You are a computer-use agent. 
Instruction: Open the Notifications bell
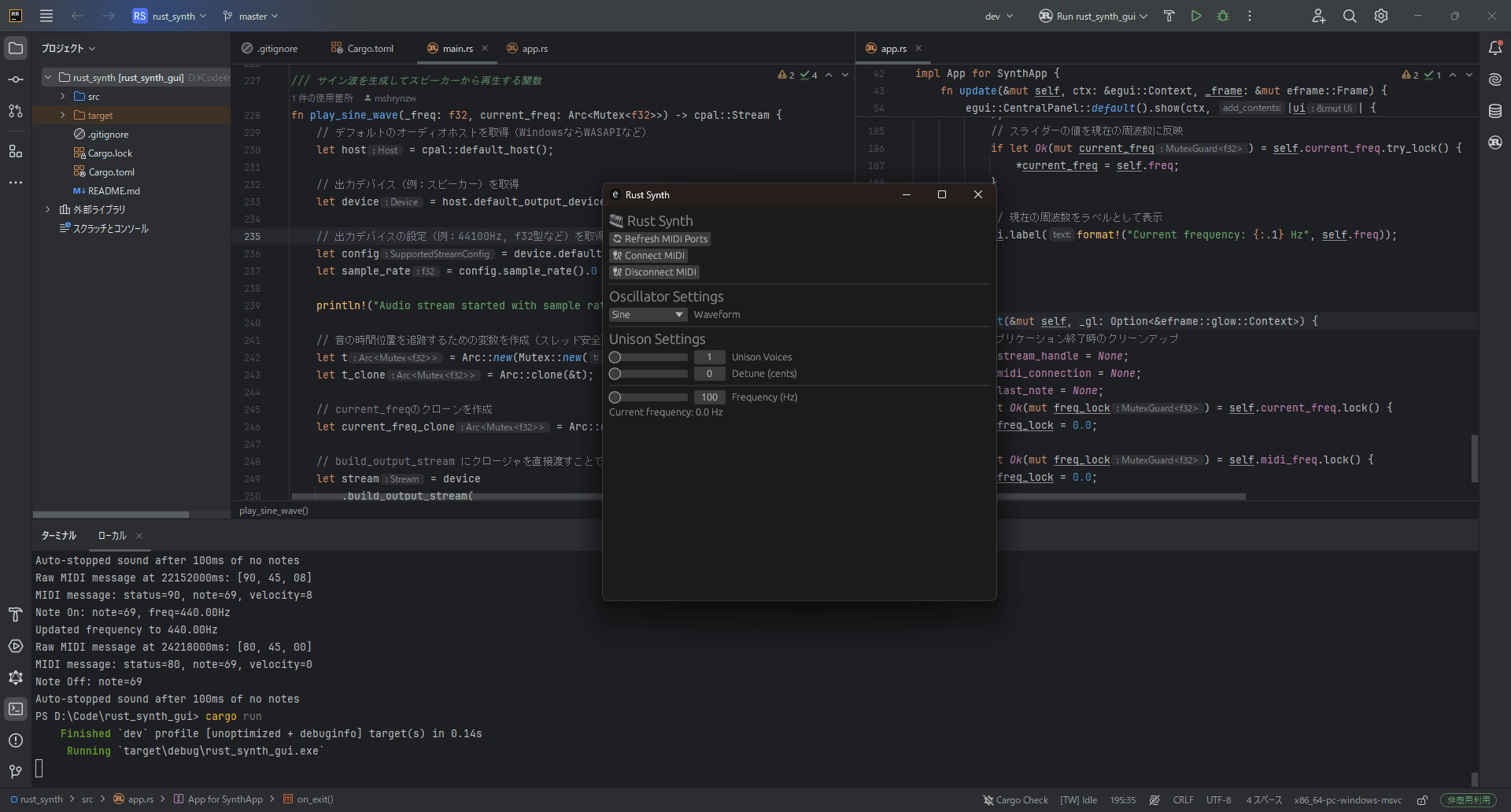tap(1495, 48)
